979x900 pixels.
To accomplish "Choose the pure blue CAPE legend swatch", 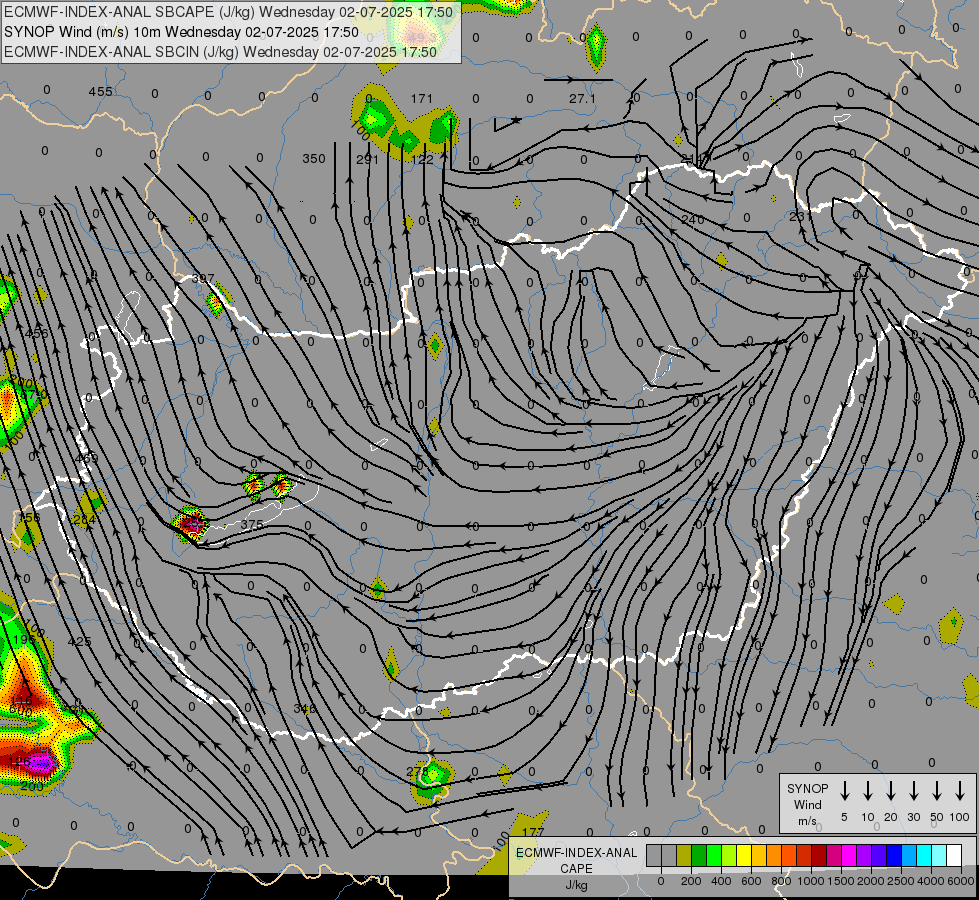I will [895, 855].
